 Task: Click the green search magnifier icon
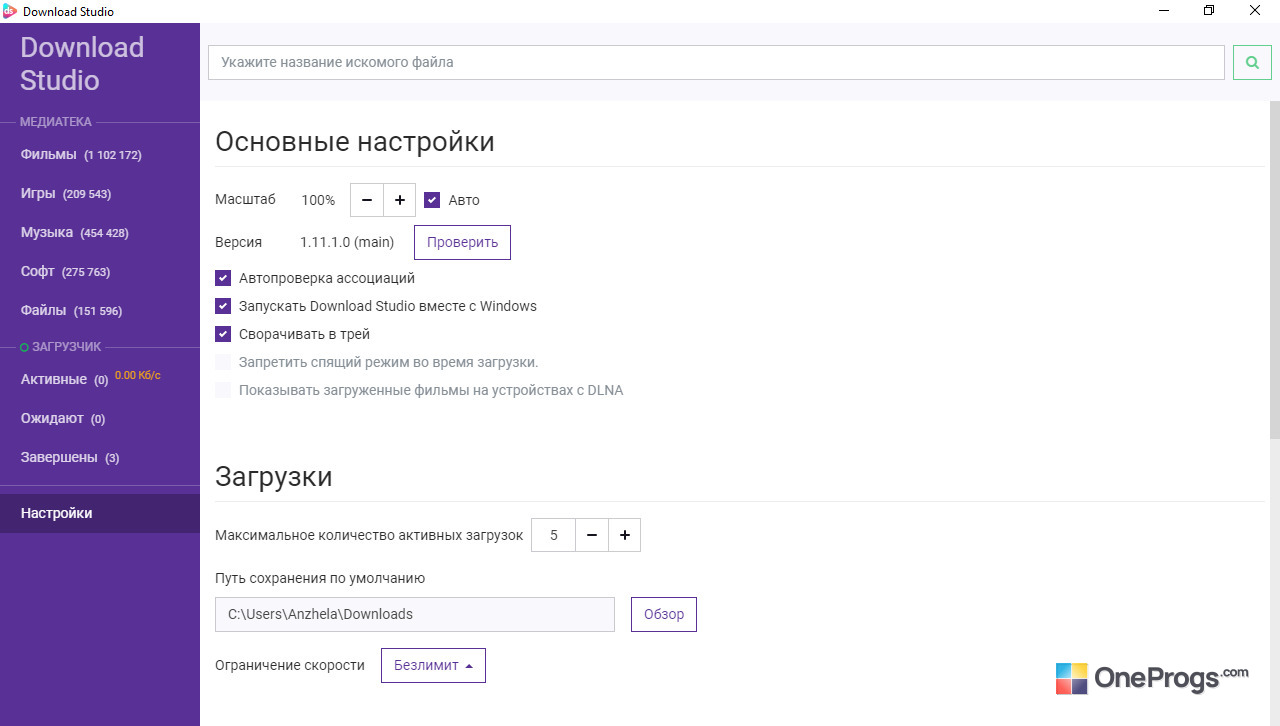pos(1252,62)
